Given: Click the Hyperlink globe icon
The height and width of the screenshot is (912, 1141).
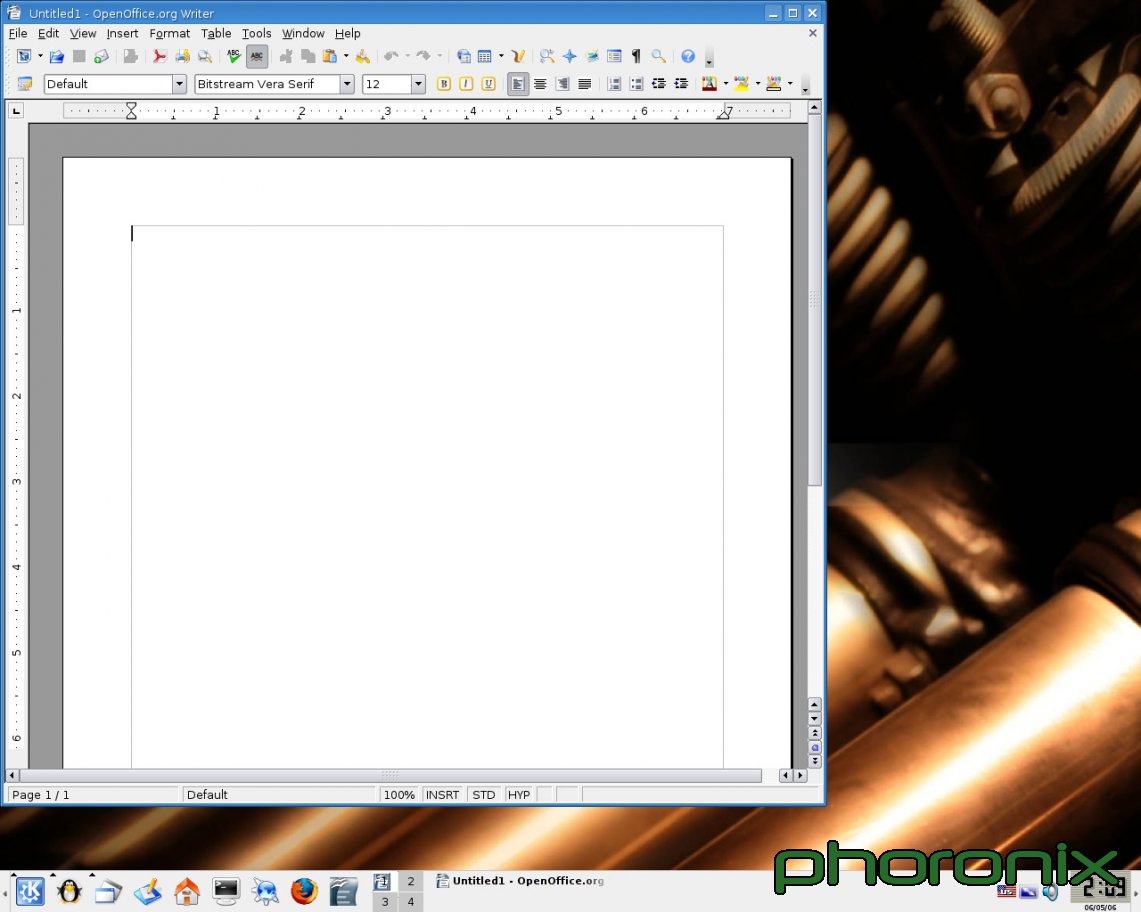Looking at the screenshot, I should (x=464, y=57).
